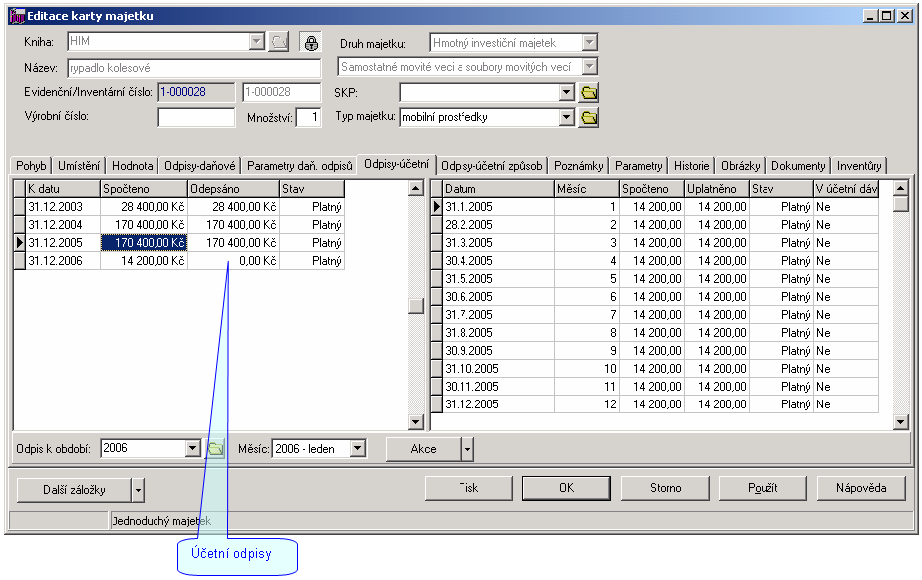Click folder icon next to Typ majetku
This screenshot has height=580, width=922.
coord(589,117)
